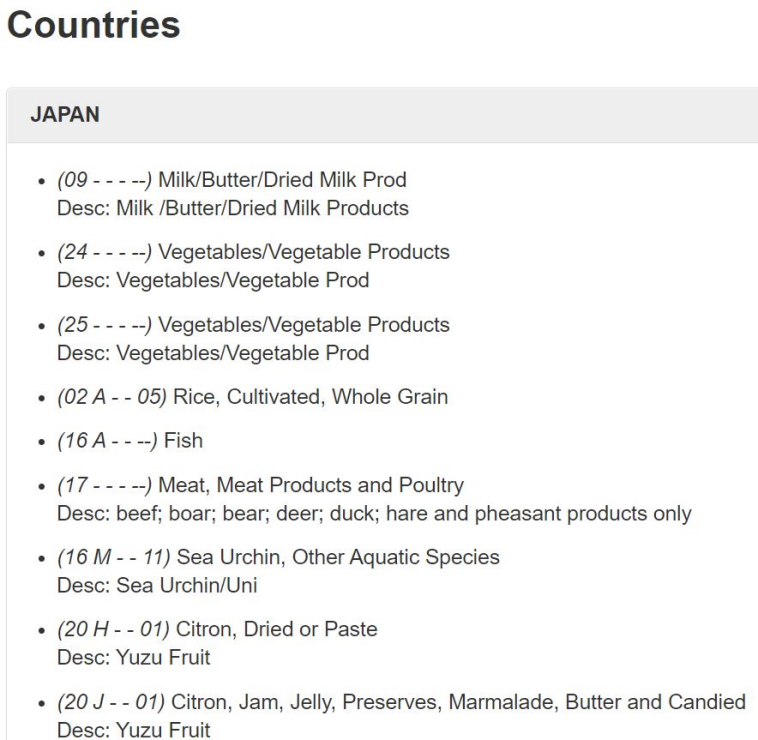Click the beef; boar; bear description line
Viewport: 758px width, 740px height.
click(374, 515)
